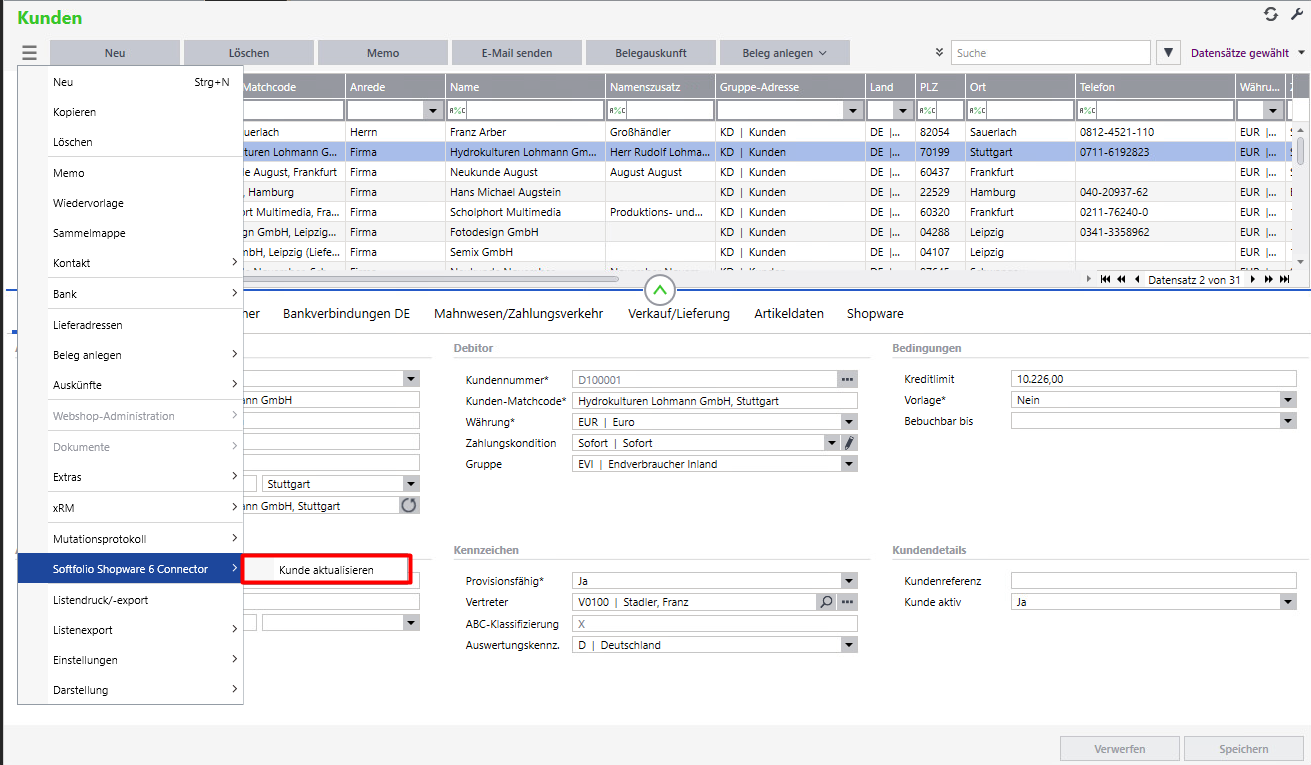Click the pencil icon beside Zahlungskondition
The height and width of the screenshot is (765, 1311).
(x=850, y=443)
